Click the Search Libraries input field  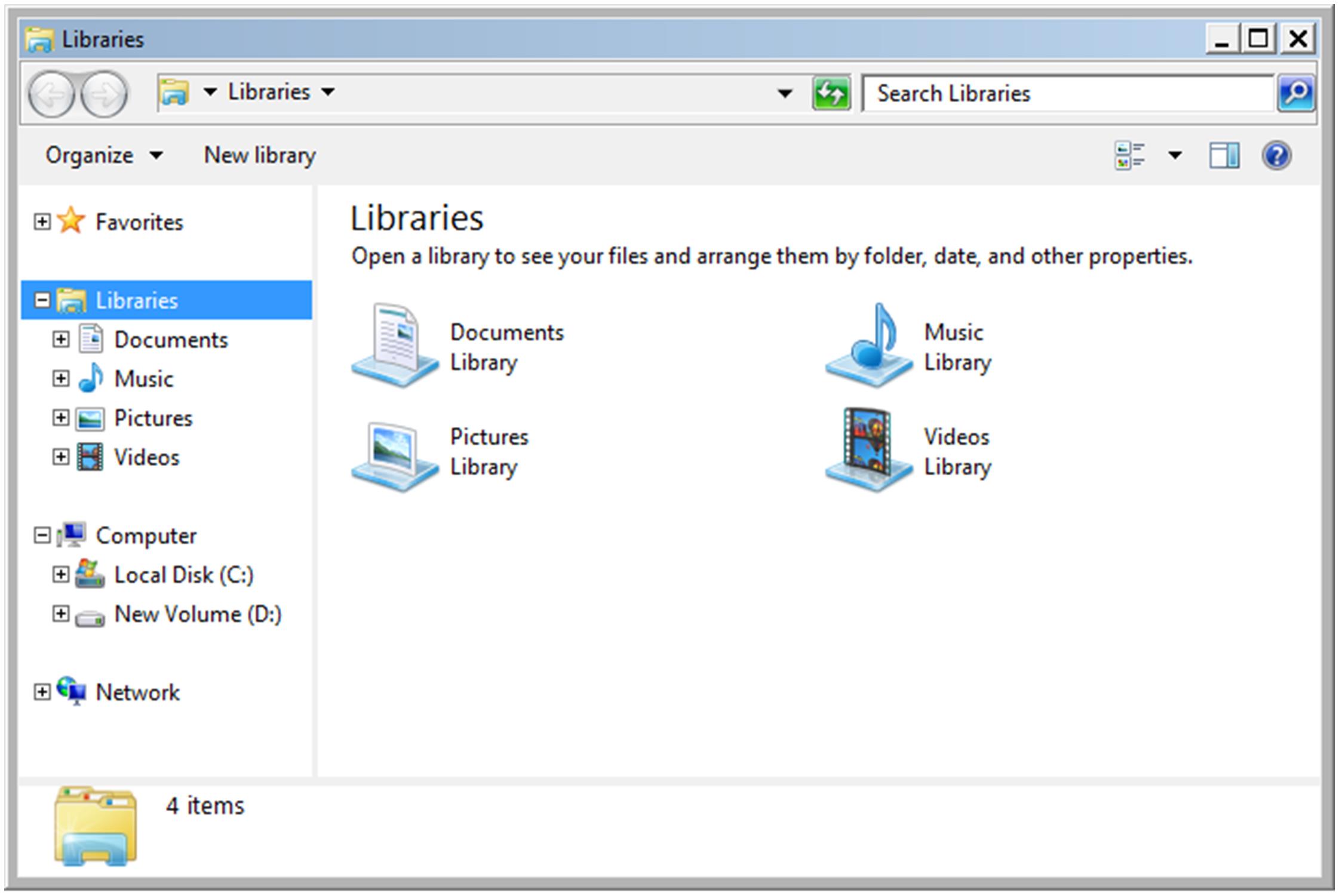1069,94
